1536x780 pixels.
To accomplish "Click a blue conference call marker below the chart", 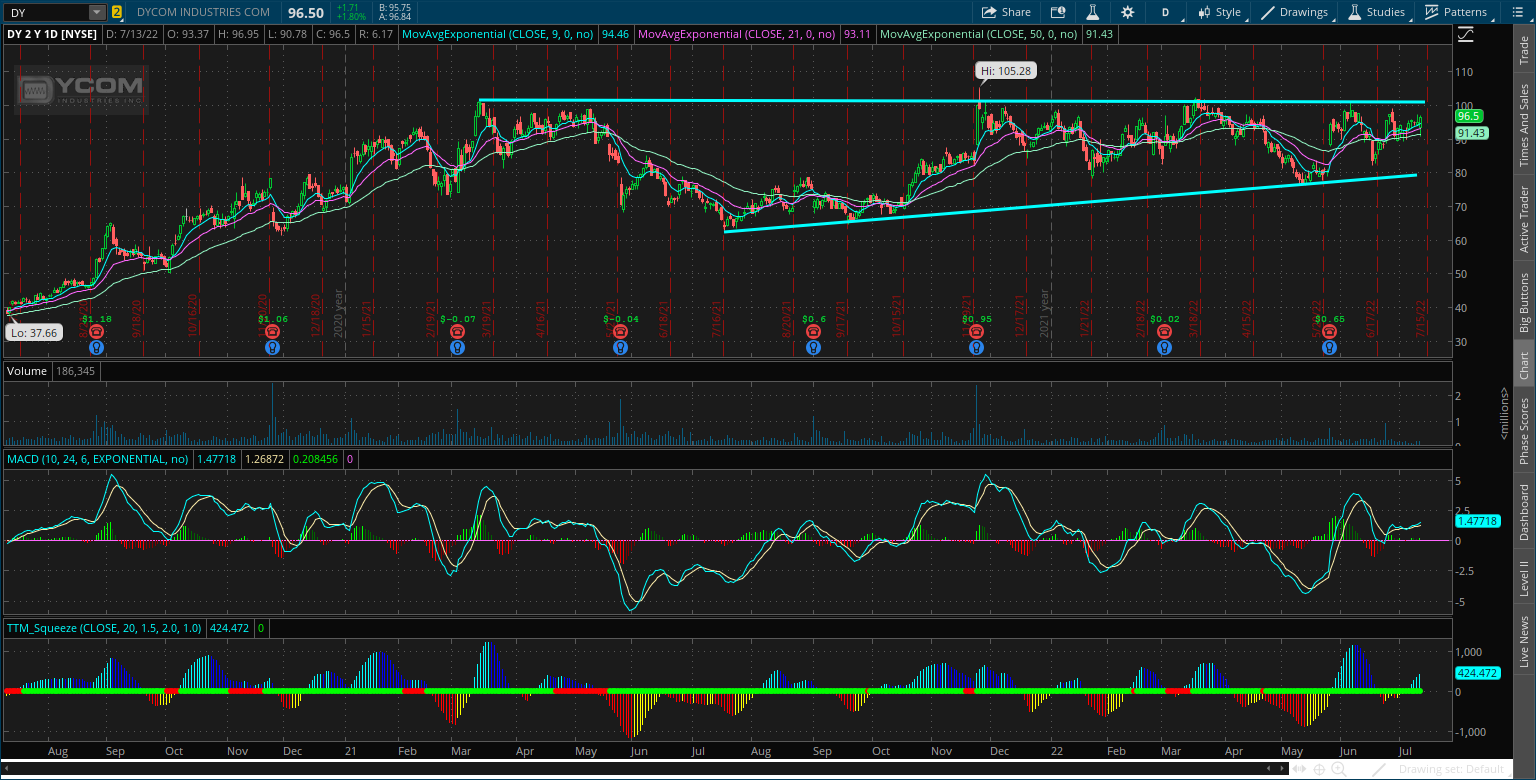I will point(96,347).
